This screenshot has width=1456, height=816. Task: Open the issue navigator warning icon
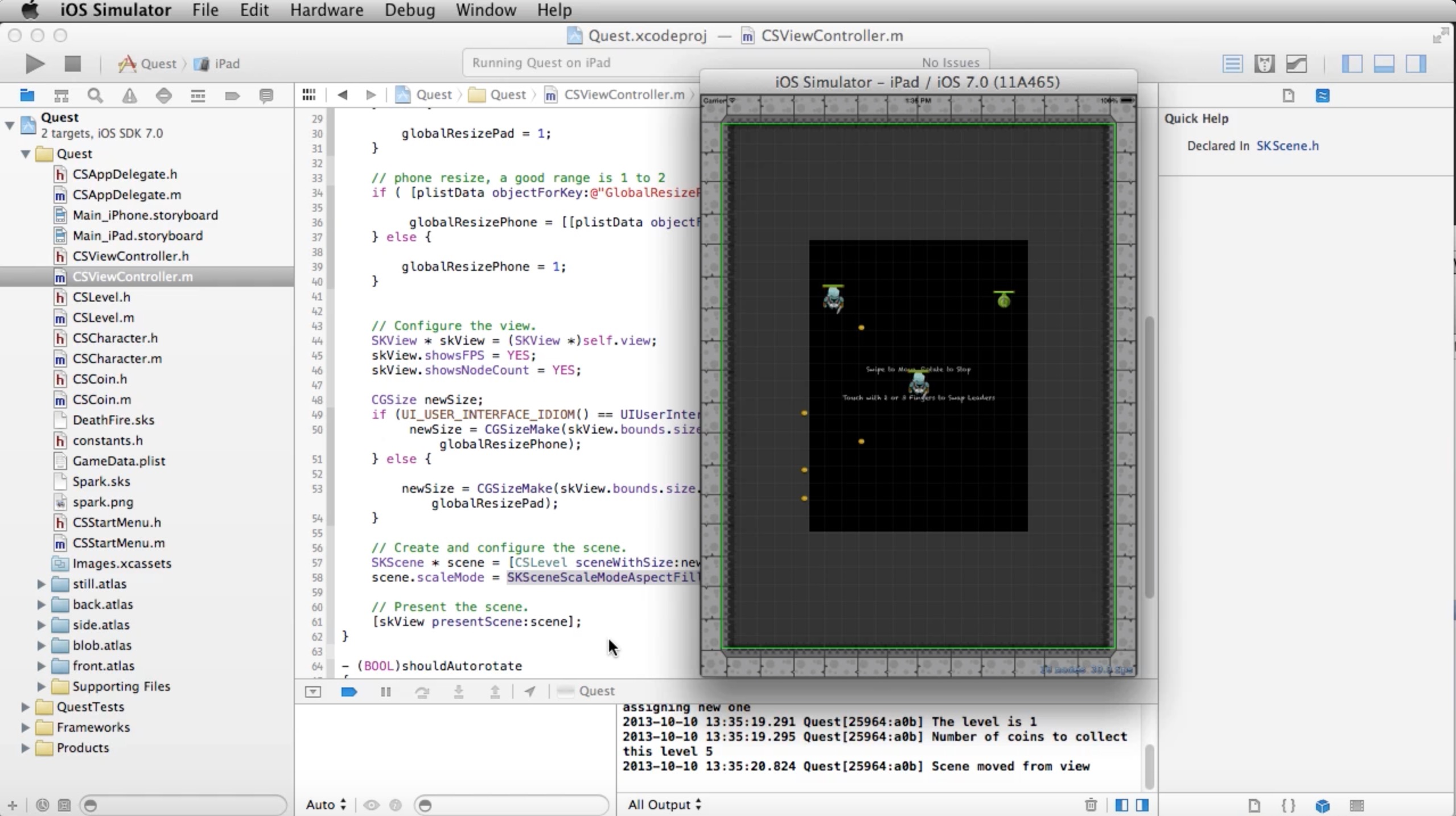pos(129,96)
